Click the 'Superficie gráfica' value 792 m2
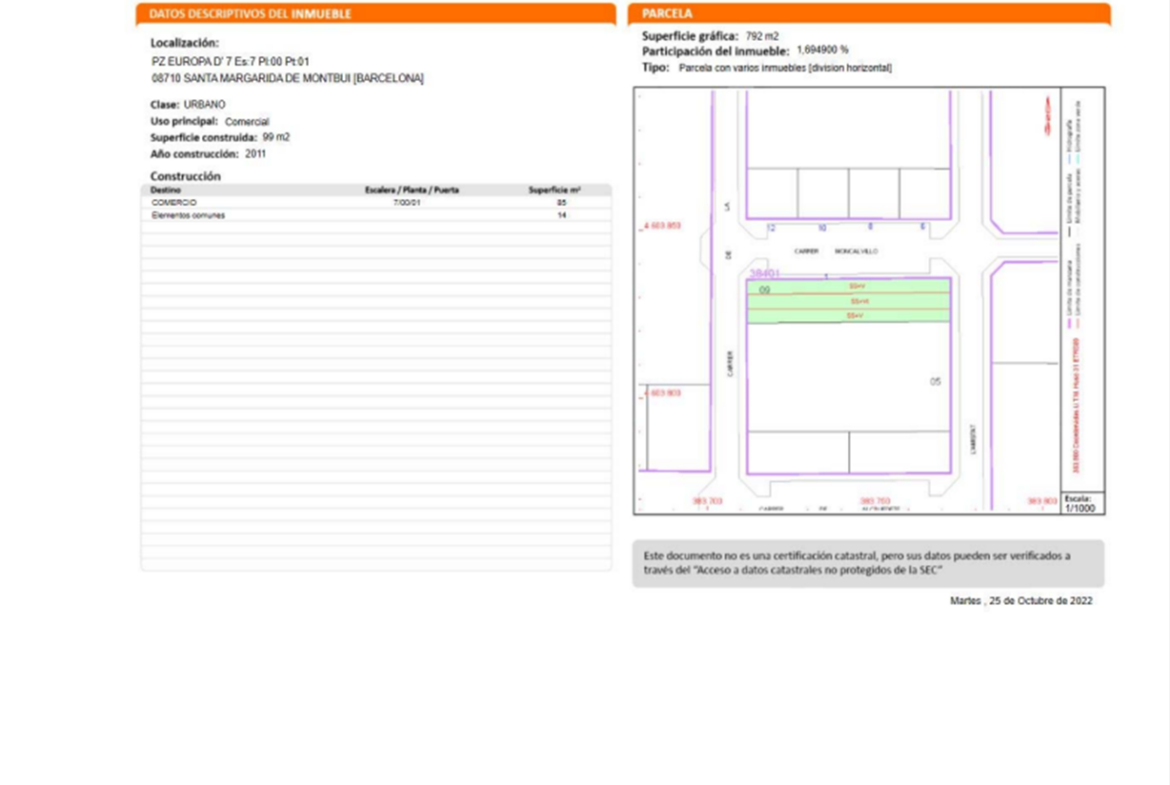 pos(762,36)
